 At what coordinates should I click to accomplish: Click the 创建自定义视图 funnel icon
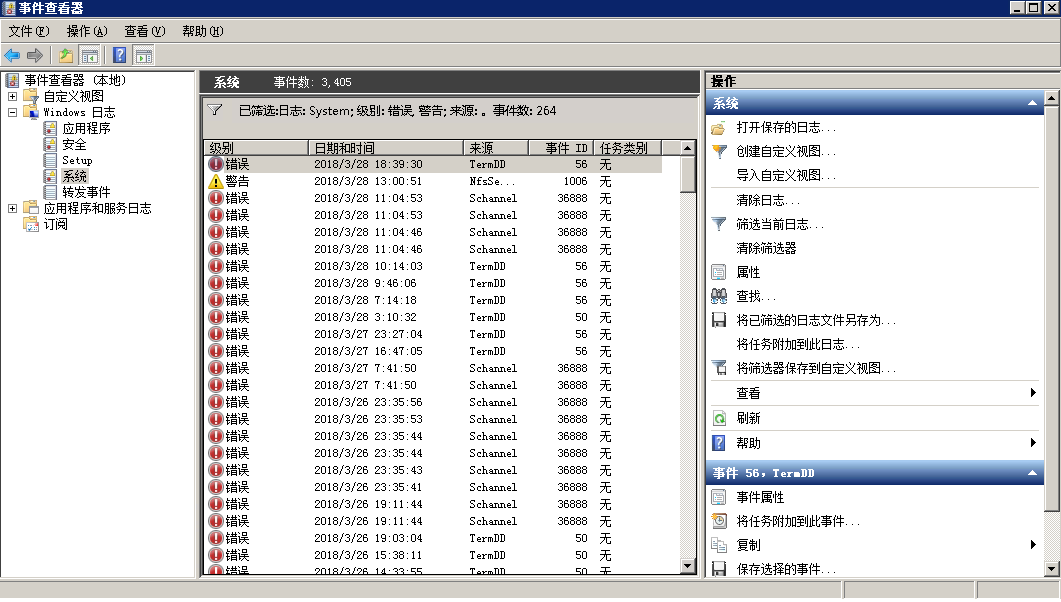(x=717, y=149)
